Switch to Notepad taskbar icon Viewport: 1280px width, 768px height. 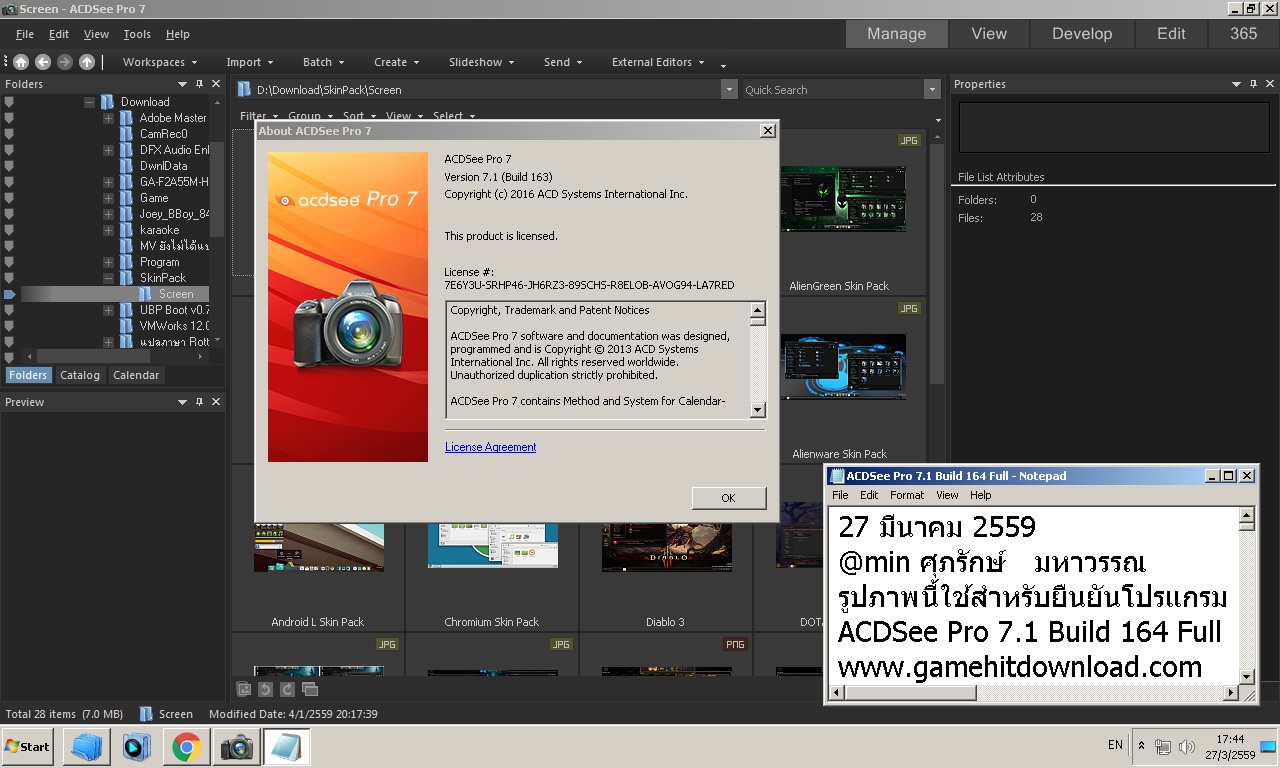(287, 746)
